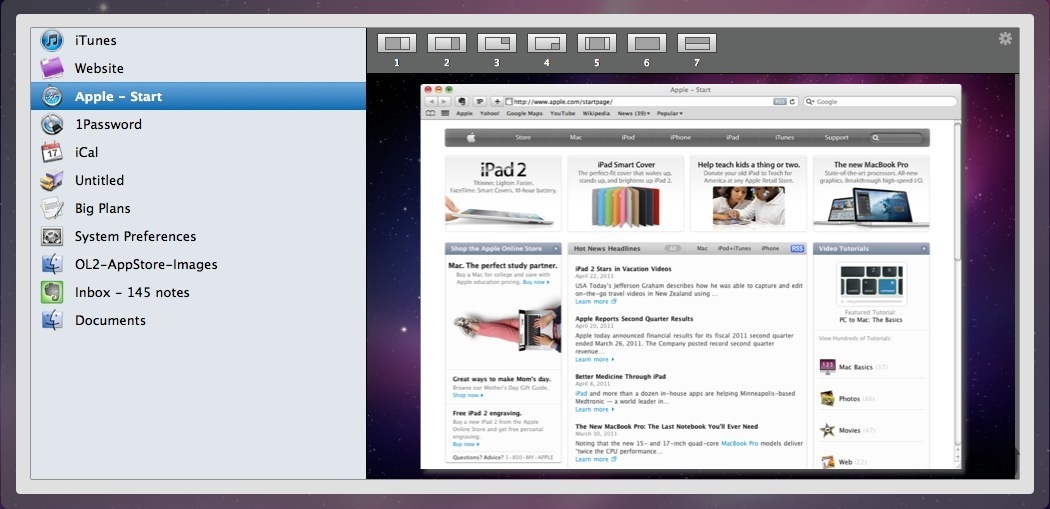Screen dimensions: 1050x509
Task: Open "Better Medicine Through iPad" headline
Action: click(620, 376)
